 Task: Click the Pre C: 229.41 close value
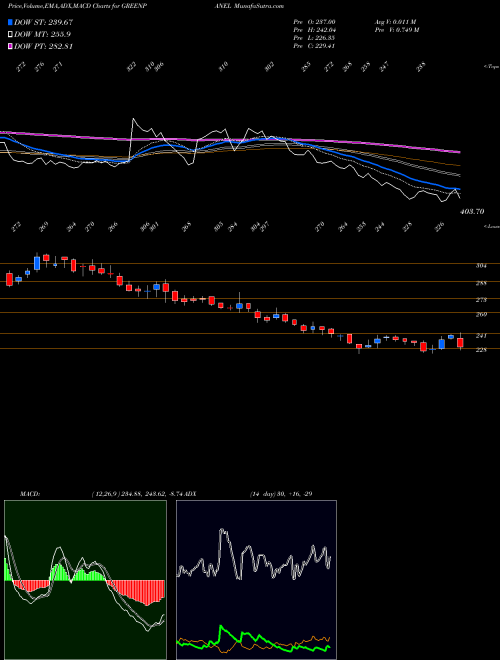click(314, 46)
